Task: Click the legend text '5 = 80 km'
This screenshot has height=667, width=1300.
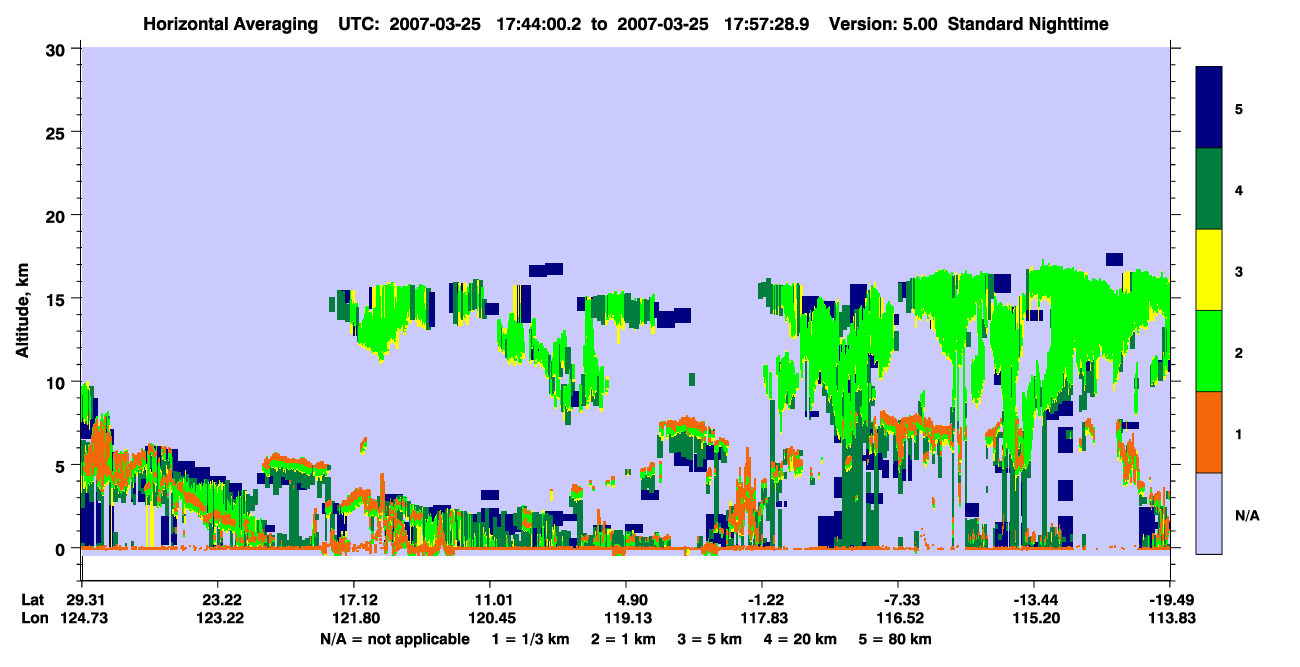Action: [x=895, y=639]
